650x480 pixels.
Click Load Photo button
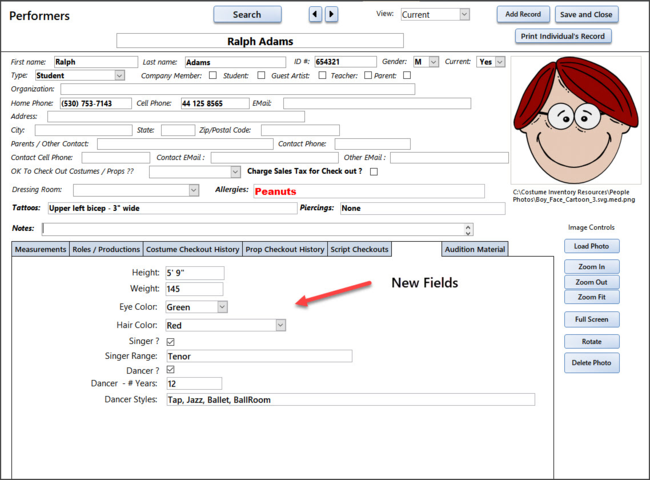click(592, 246)
